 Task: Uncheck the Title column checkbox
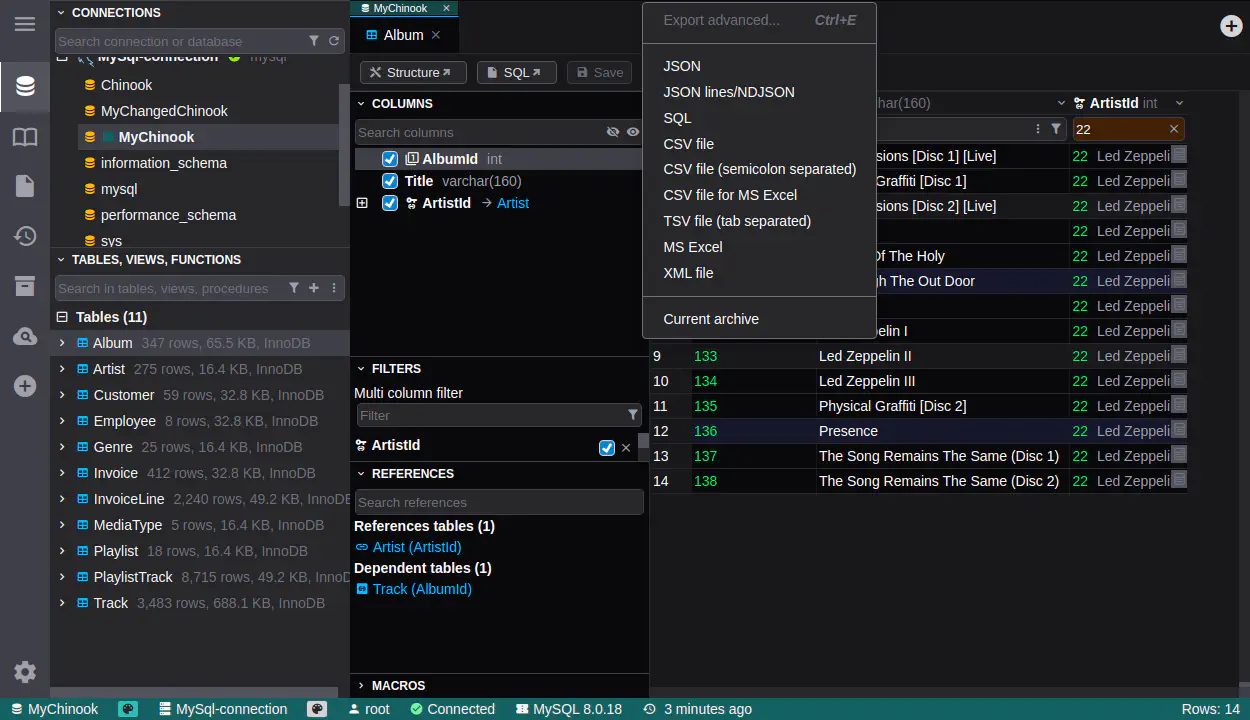tap(390, 181)
